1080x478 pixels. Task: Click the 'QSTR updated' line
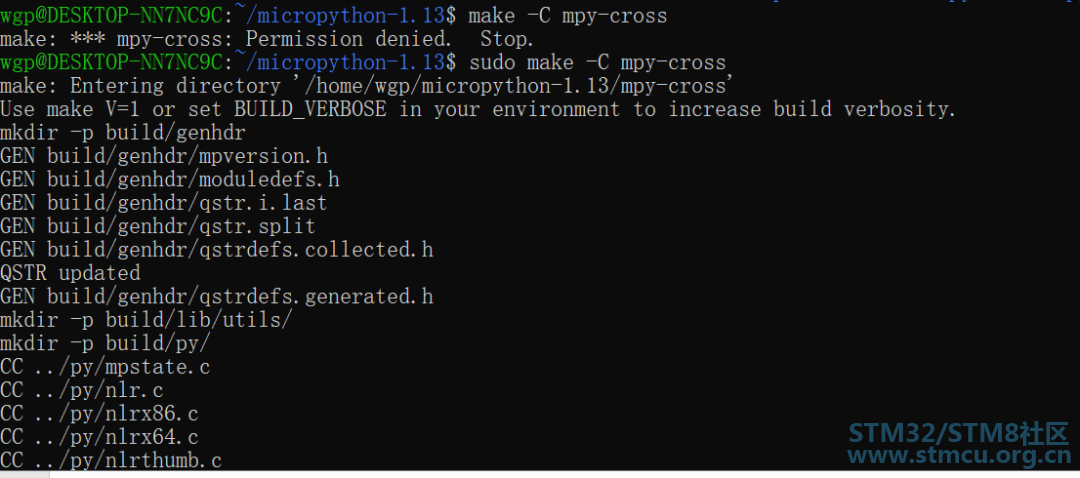click(70, 273)
